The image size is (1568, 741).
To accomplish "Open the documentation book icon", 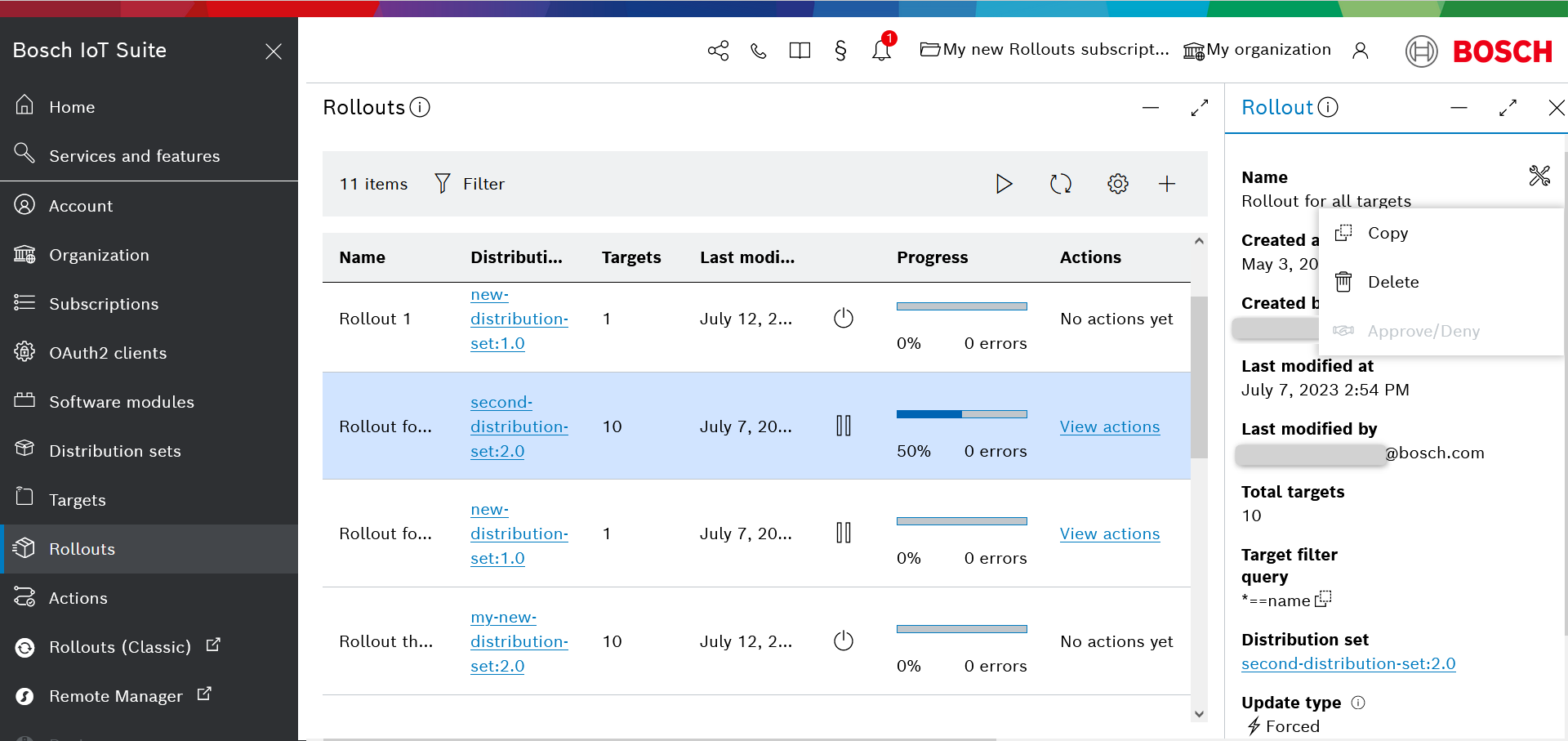I will tap(800, 51).
